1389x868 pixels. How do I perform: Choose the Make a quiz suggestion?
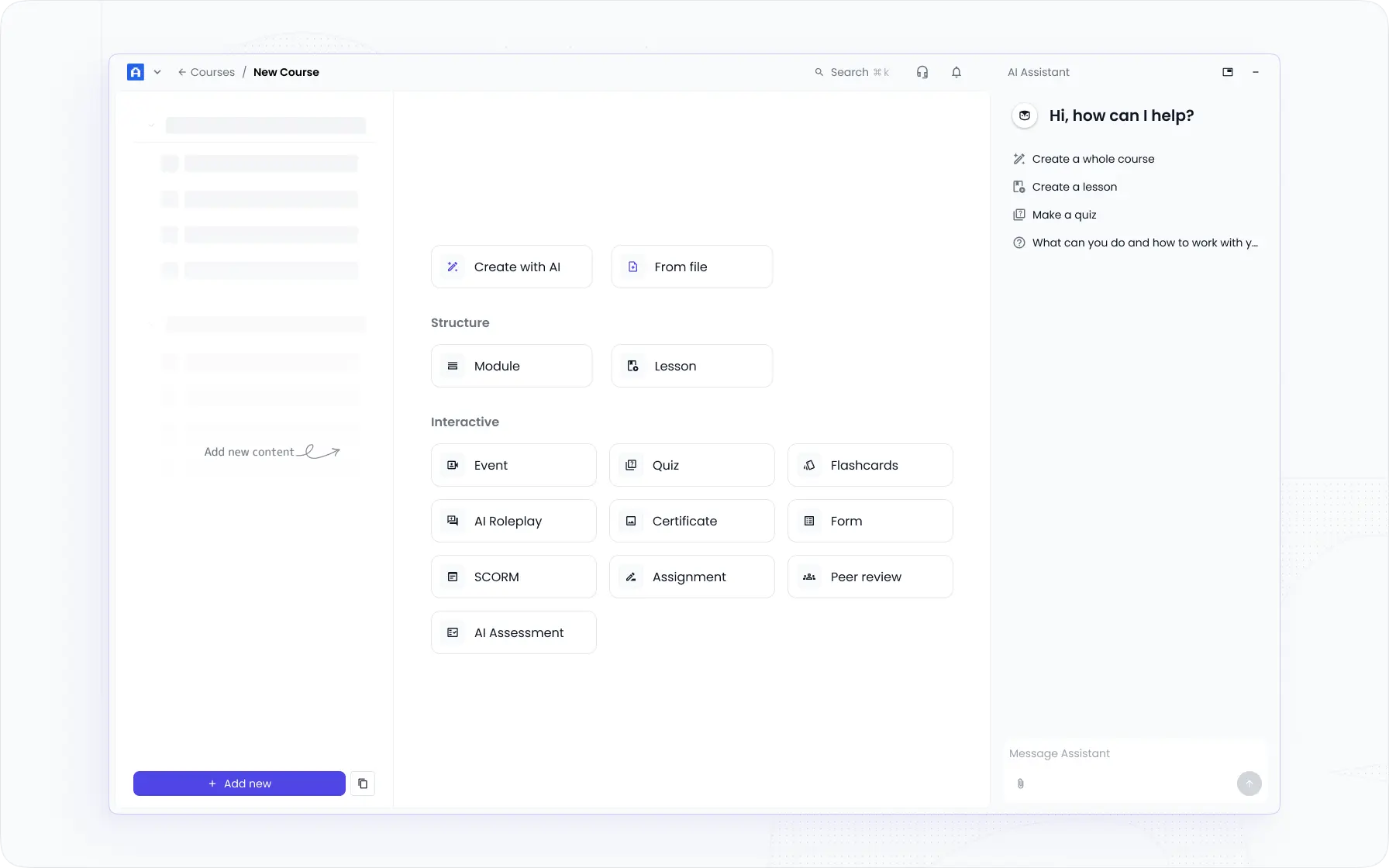[x=1063, y=215]
